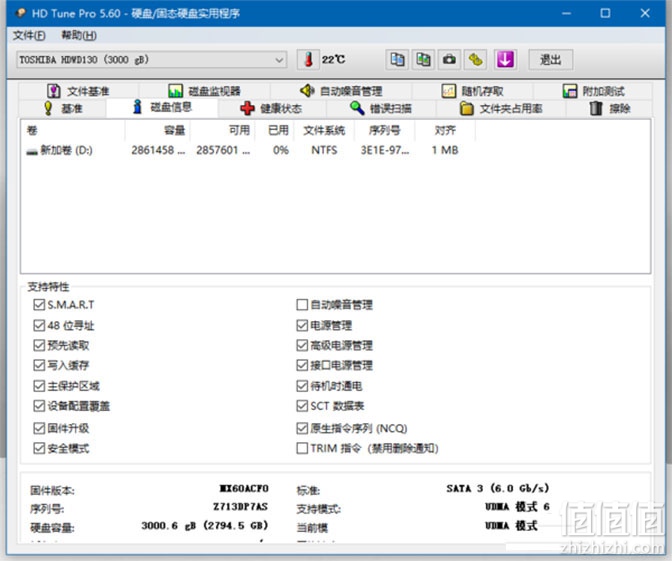Toggle the 电源管理 checkbox

tap(302, 325)
